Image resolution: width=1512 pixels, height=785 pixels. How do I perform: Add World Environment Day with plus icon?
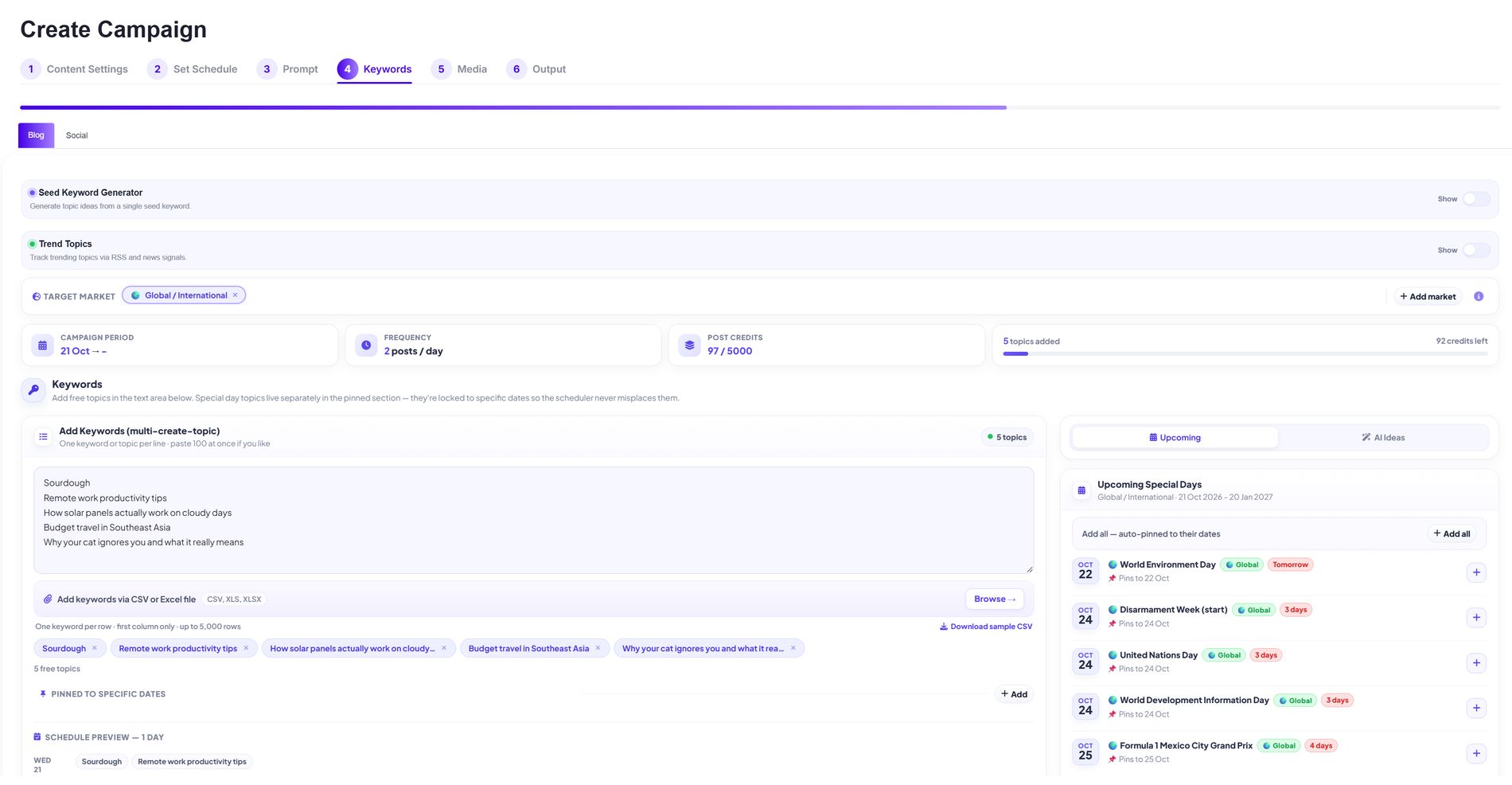(1476, 572)
